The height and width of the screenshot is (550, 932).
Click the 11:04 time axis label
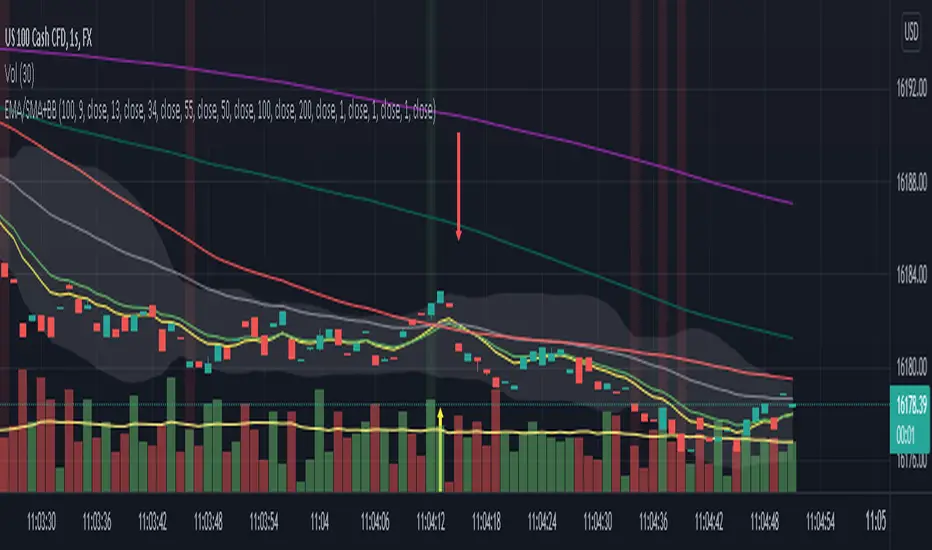[x=320, y=520]
